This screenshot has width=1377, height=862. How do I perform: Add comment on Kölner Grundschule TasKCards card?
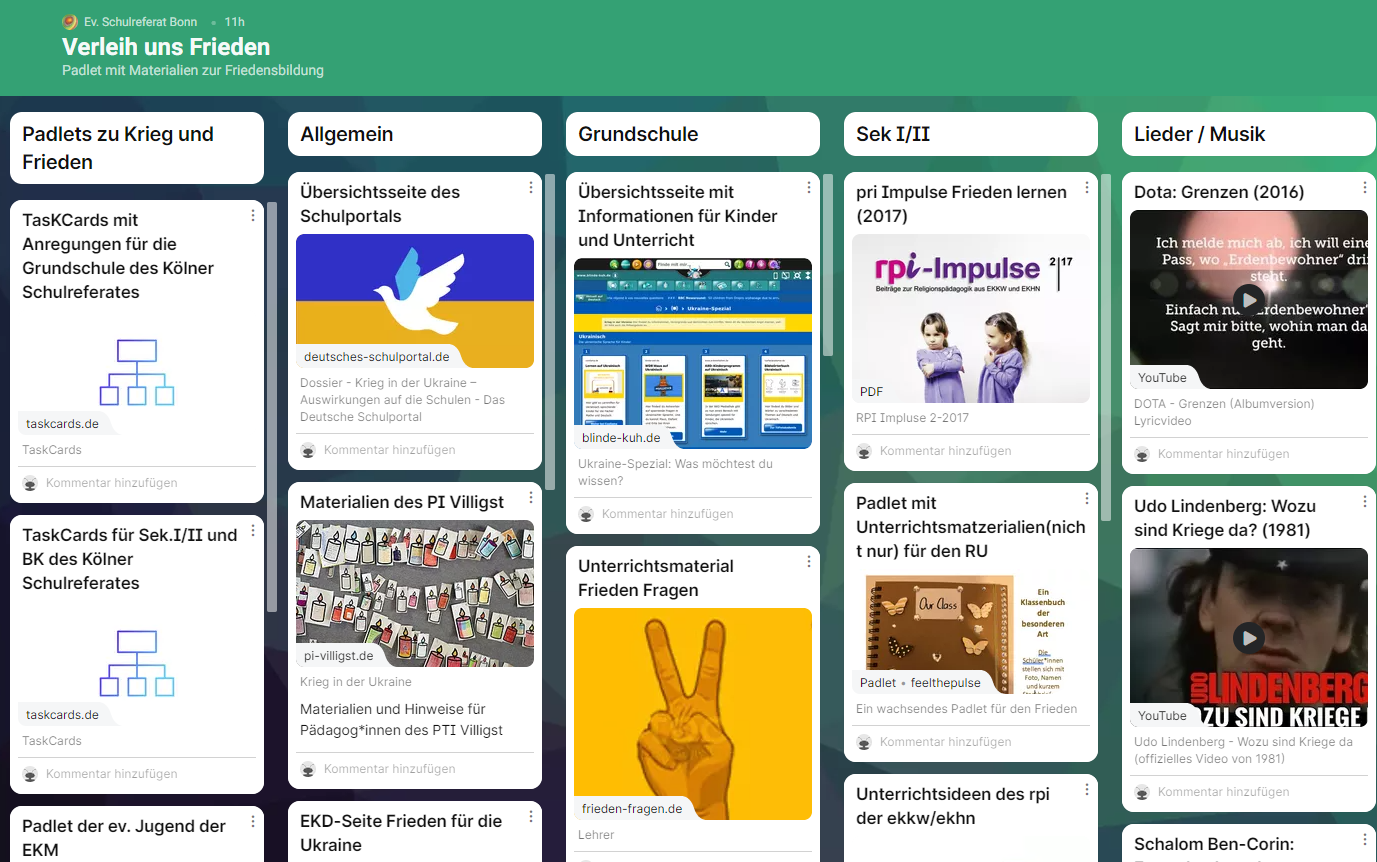coord(111,483)
